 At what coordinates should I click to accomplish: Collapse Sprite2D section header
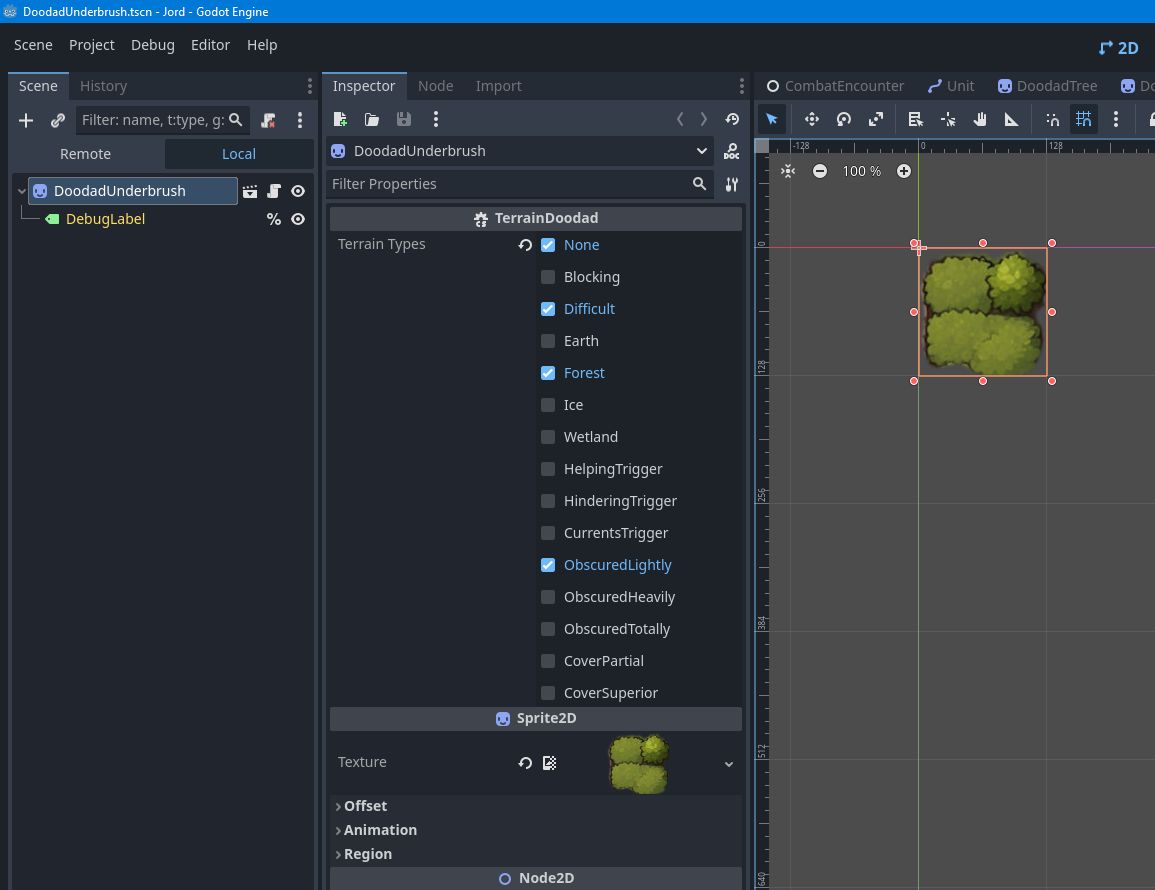[536, 719]
